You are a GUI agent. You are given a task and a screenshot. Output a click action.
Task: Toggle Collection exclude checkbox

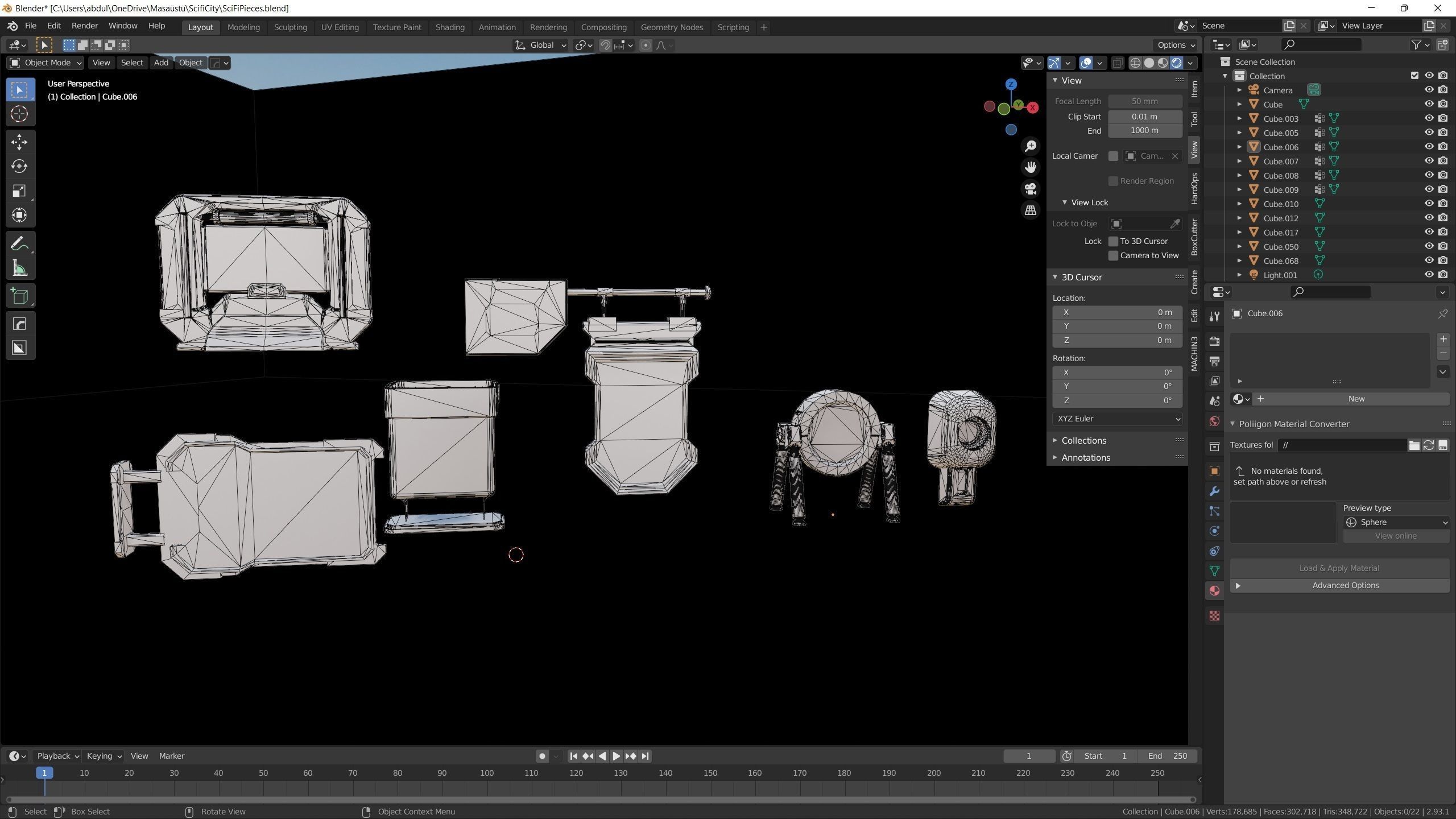pyautogui.click(x=1414, y=76)
